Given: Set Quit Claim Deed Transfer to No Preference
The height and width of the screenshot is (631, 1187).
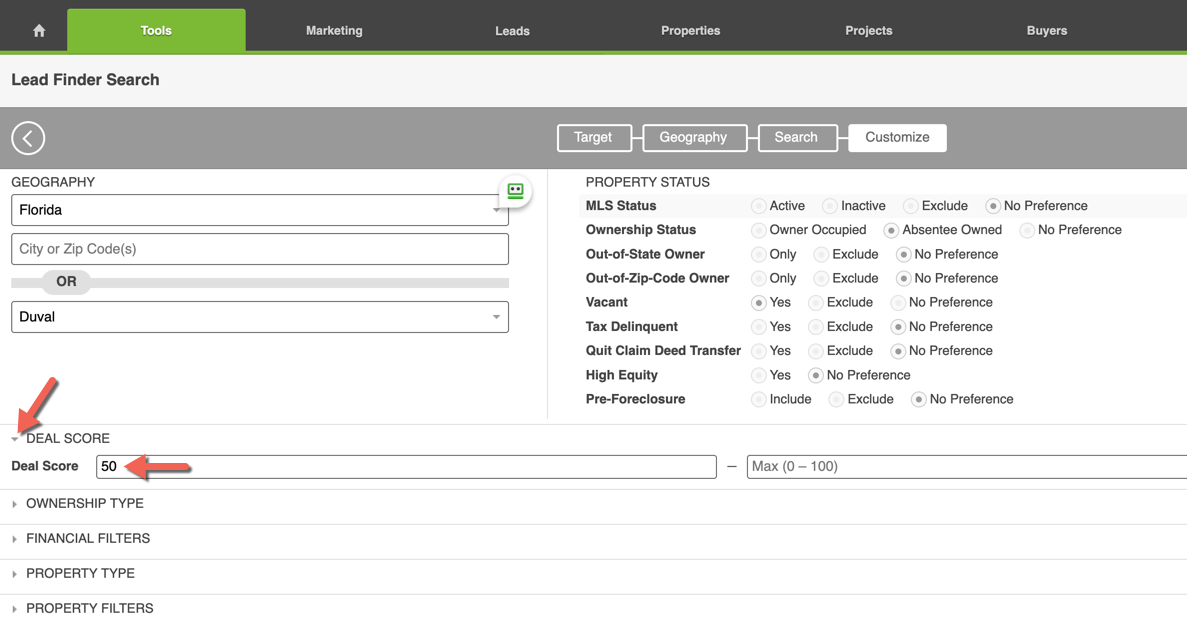Looking at the screenshot, I should pyautogui.click(x=898, y=351).
